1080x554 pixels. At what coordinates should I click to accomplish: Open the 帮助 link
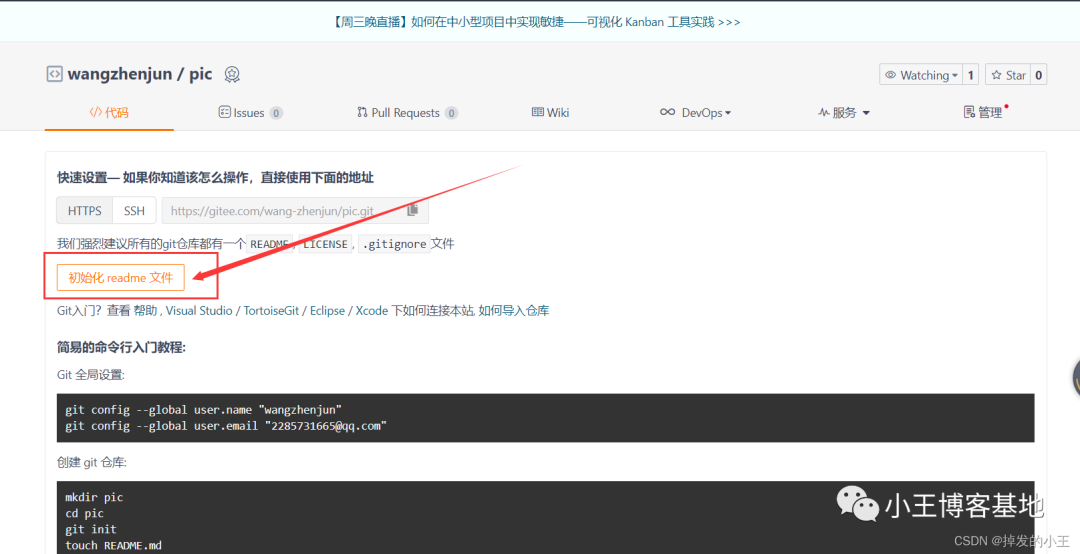(145, 310)
